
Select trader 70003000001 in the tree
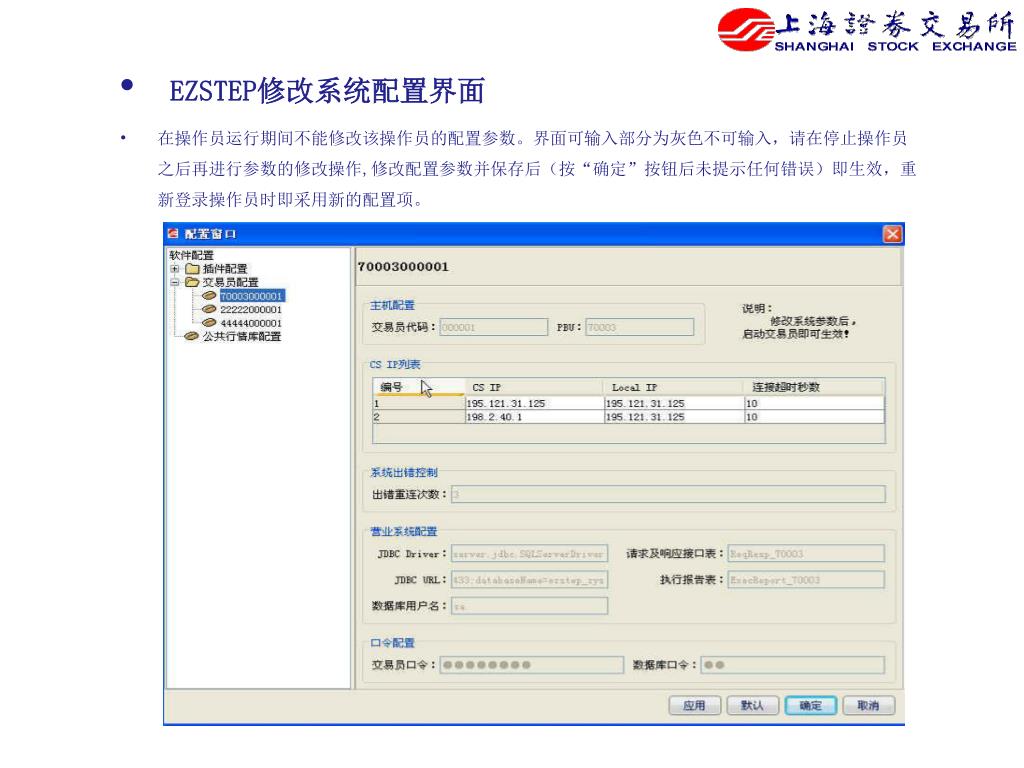point(251,296)
